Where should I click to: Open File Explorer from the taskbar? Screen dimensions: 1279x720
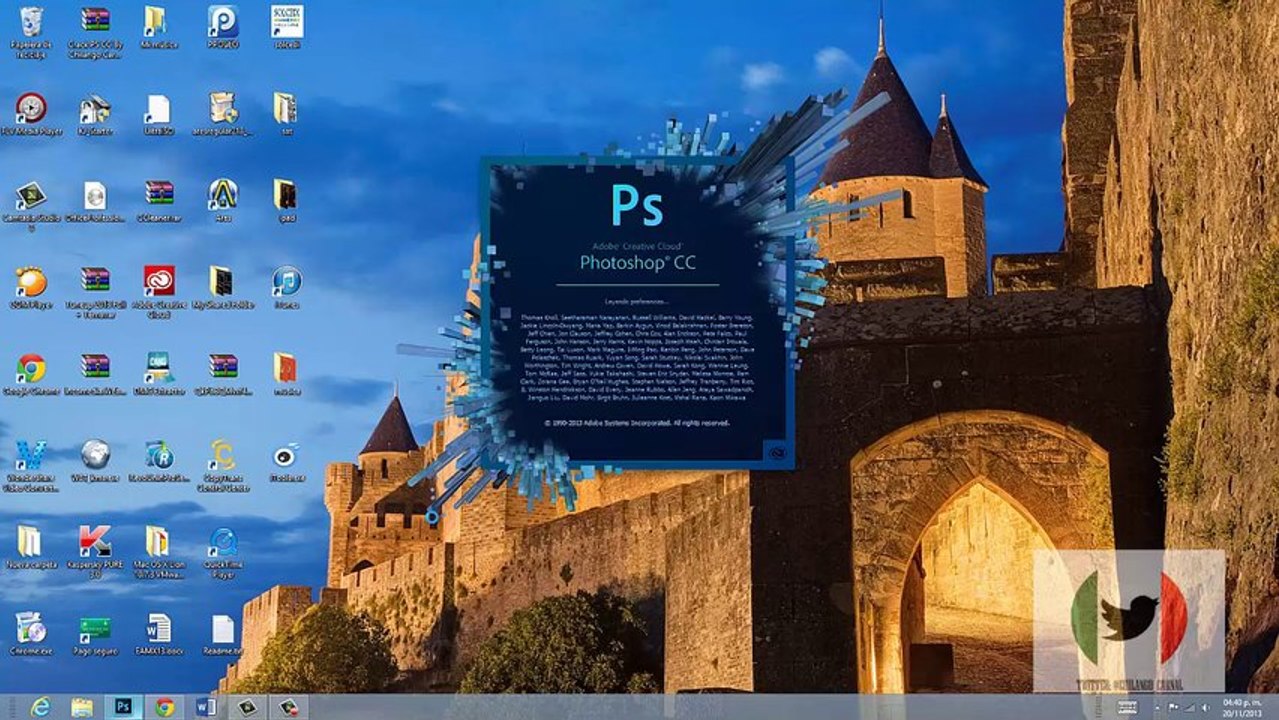click(x=82, y=707)
